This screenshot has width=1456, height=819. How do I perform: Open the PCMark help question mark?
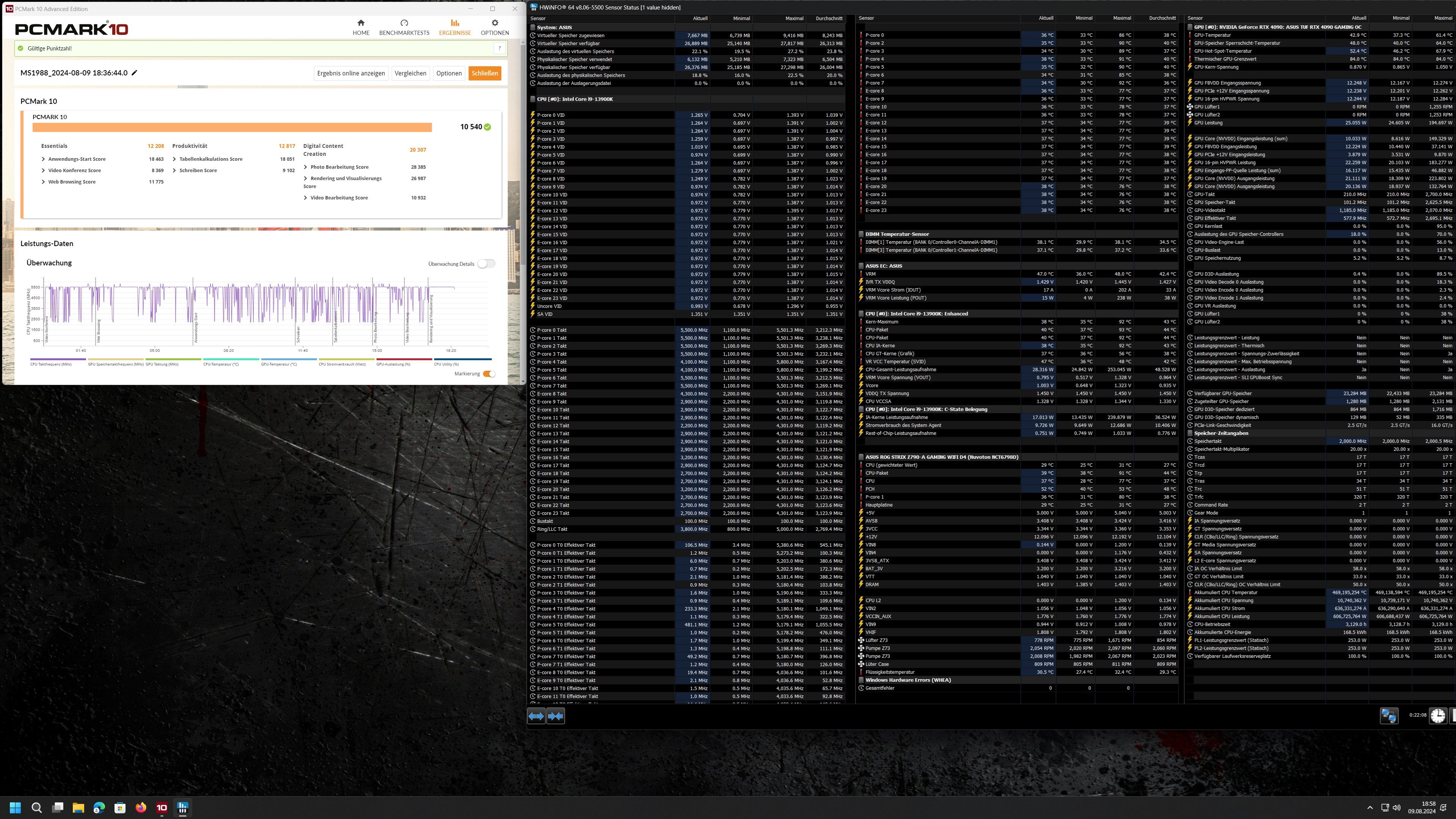(500, 49)
